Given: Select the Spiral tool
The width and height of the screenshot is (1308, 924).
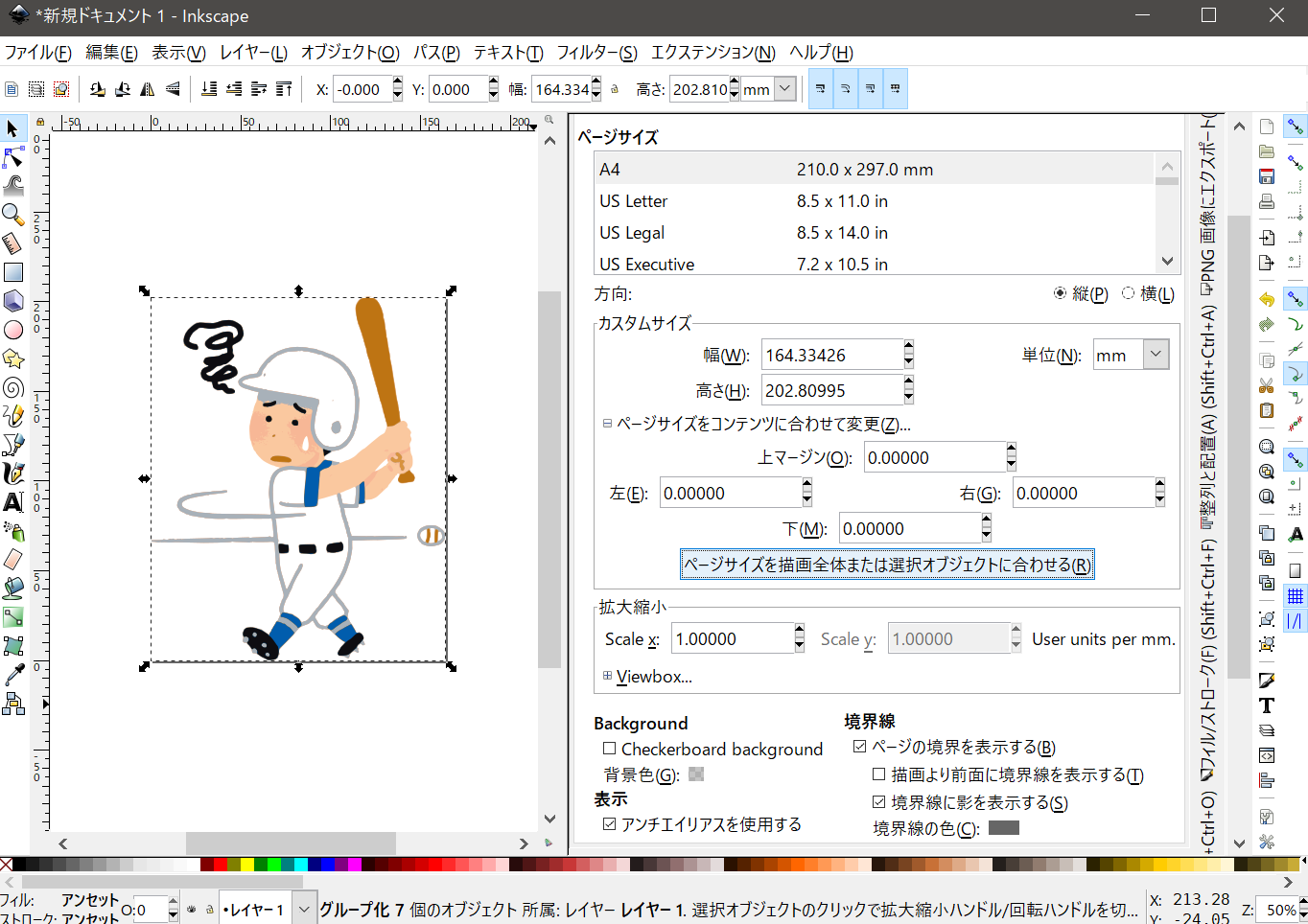Looking at the screenshot, I should pos(12,387).
